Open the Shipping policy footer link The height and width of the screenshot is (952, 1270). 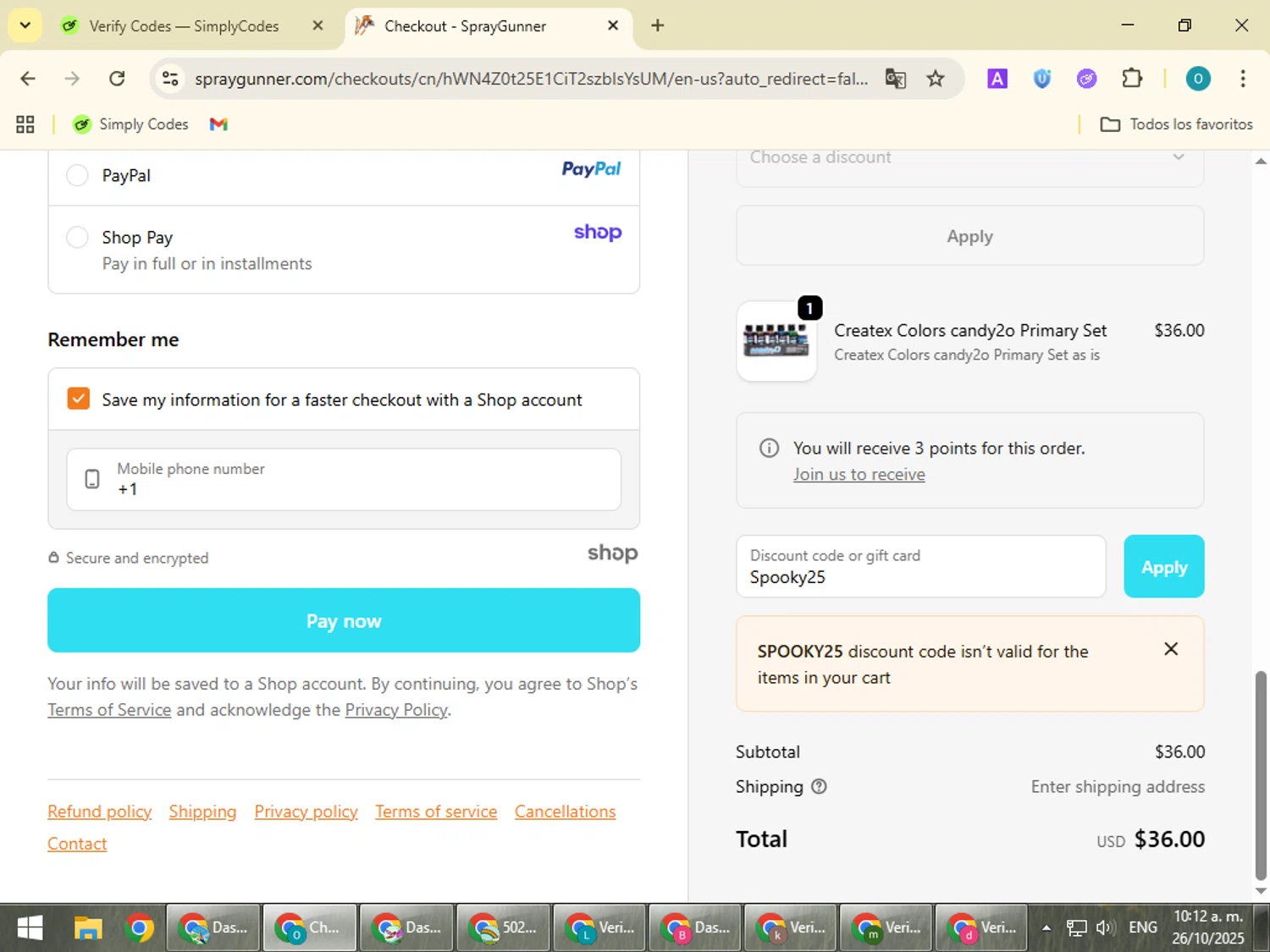click(x=202, y=812)
